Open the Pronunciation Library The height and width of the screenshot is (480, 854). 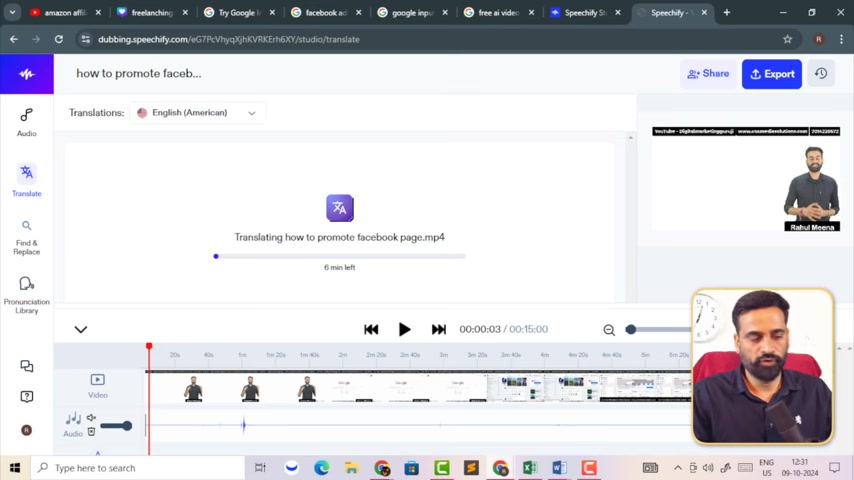pyautogui.click(x=26, y=295)
